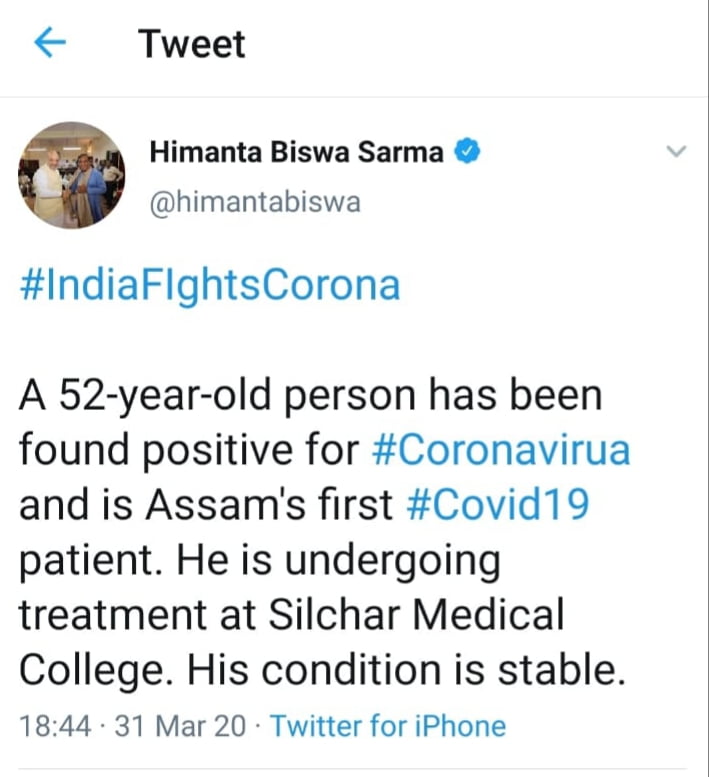Click the blue verified badge
This screenshot has height=777, width=709.
[469, 152]
